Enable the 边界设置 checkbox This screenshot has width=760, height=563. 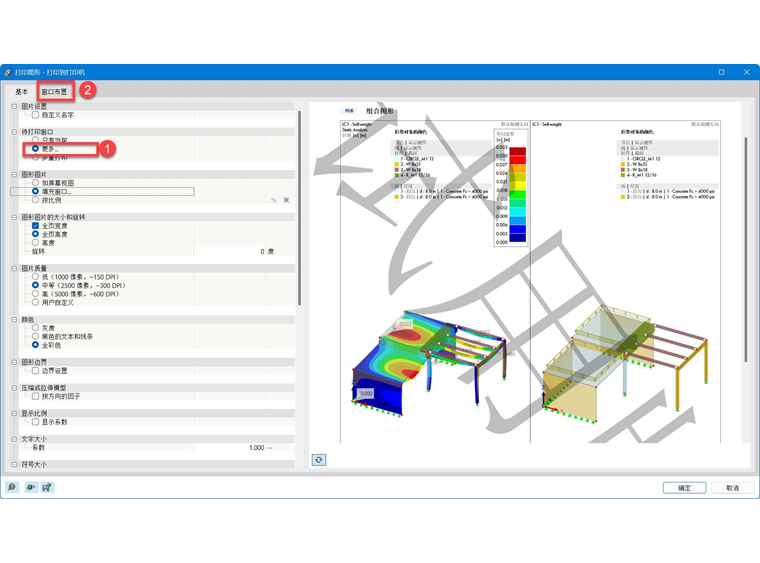35,371
